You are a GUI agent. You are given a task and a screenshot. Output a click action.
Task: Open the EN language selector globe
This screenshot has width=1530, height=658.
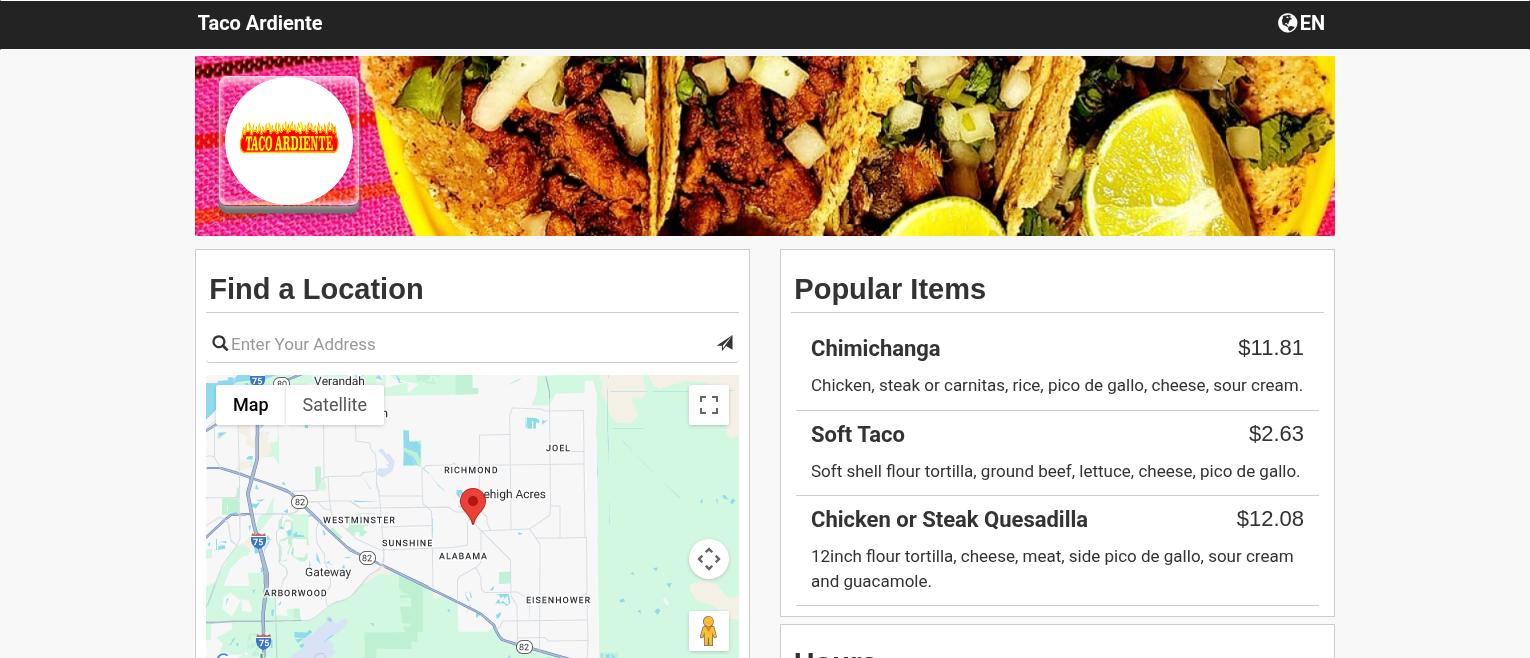(x=1301, y=23)
